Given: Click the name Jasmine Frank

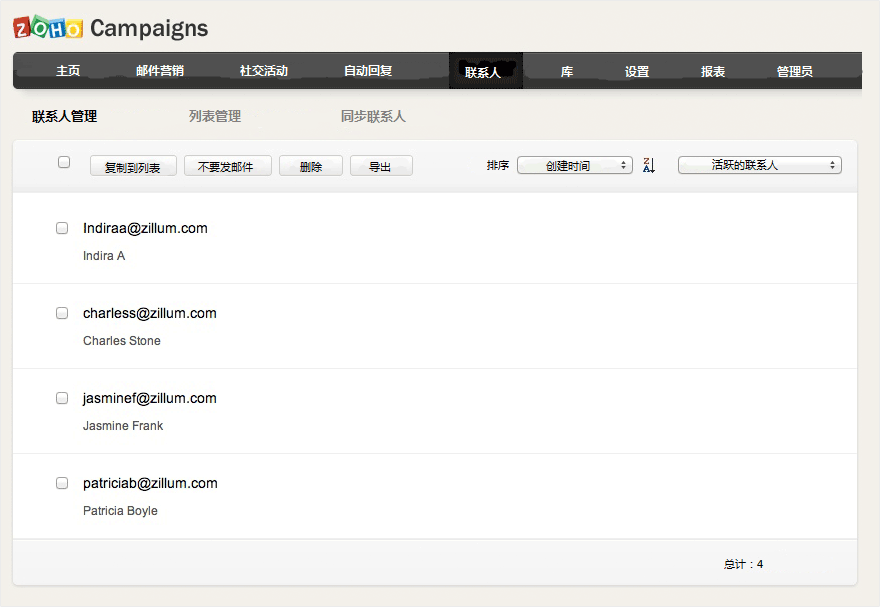Looking at the screenshot, I should pos(123,426).
